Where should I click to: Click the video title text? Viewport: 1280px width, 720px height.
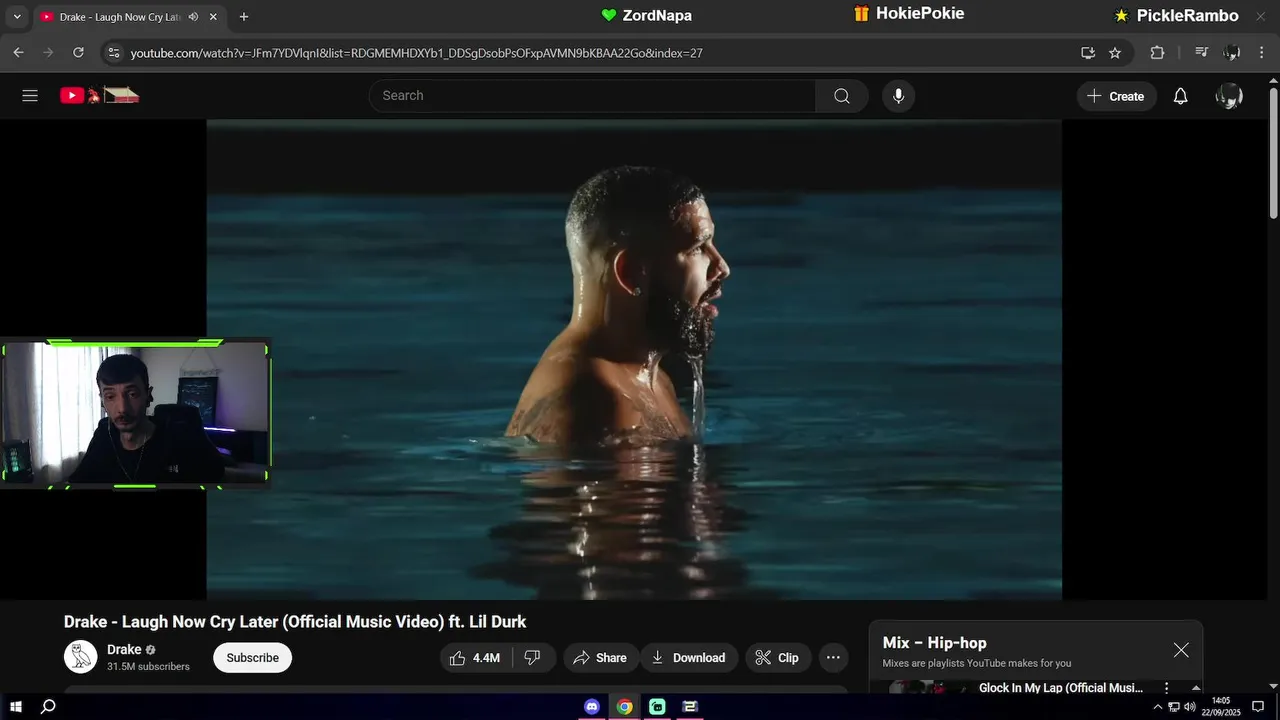click(295, 622)
